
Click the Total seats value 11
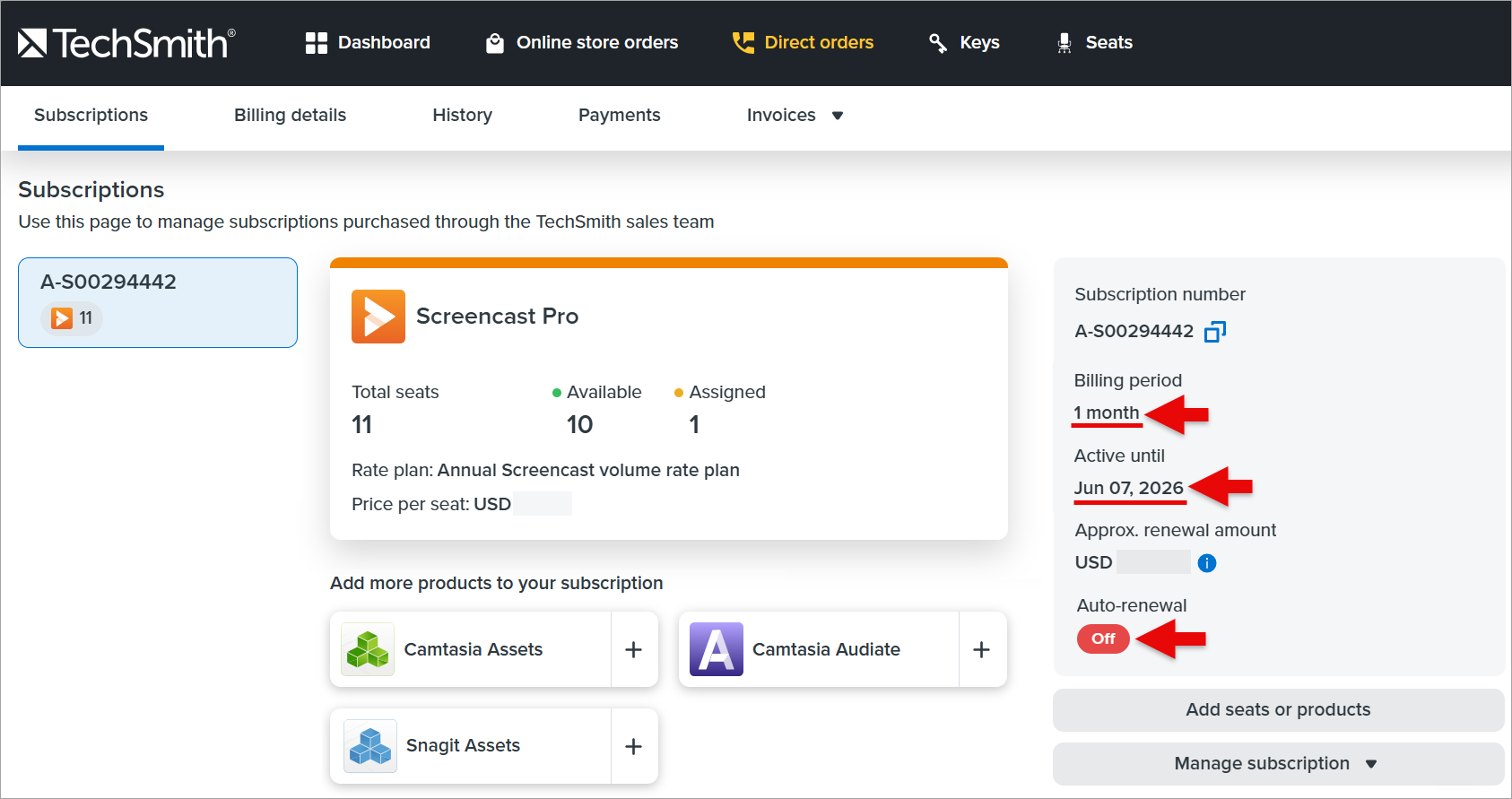tap(362, 425)
